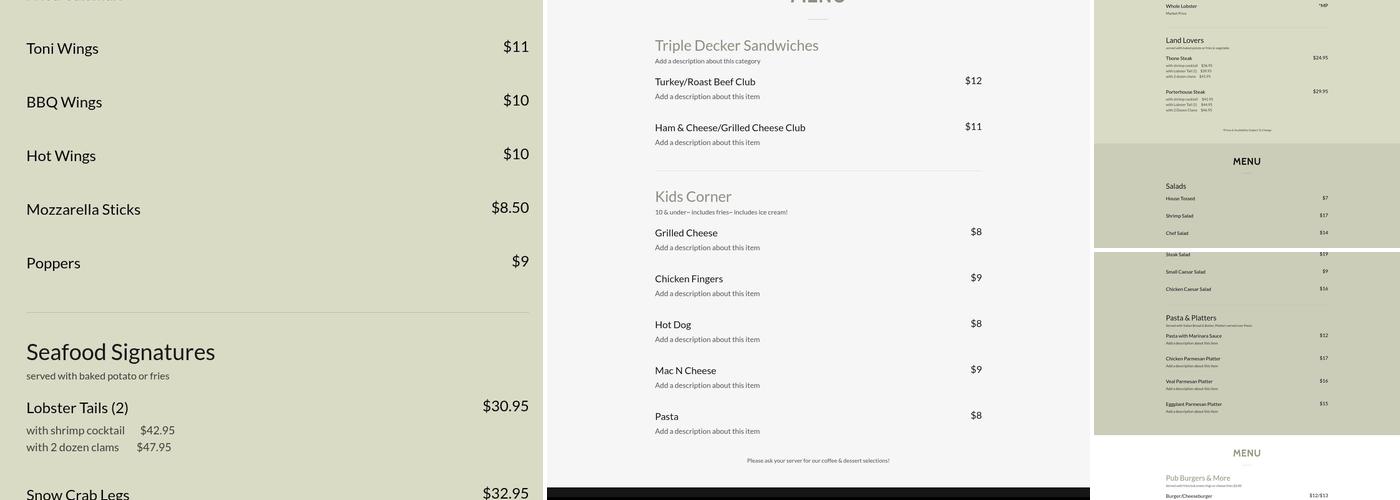1400x500 pixels.
Task: Select Chicken Parmesan Platter item
Action: point(1193,358)
